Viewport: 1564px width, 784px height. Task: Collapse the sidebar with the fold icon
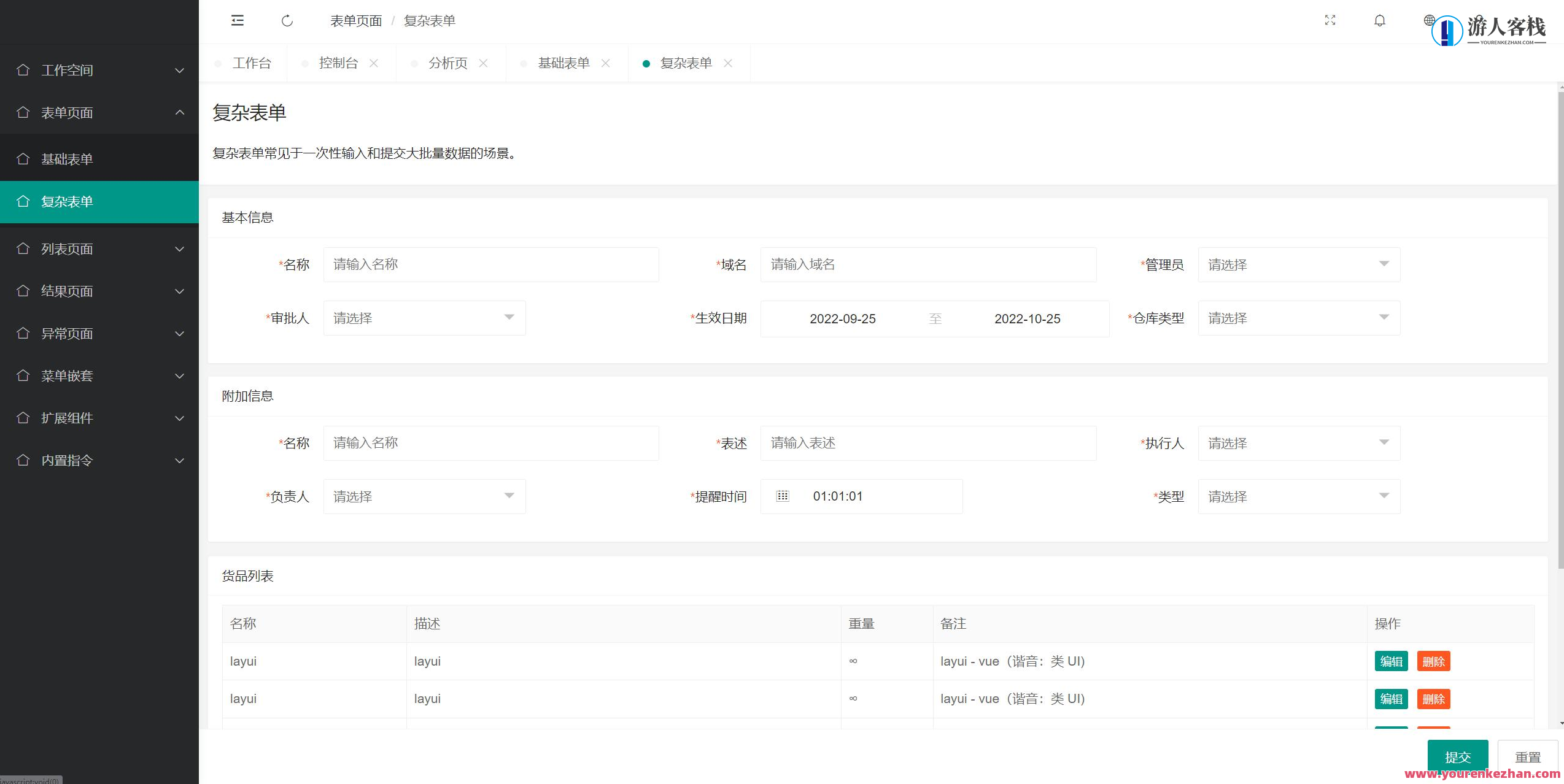238,20
